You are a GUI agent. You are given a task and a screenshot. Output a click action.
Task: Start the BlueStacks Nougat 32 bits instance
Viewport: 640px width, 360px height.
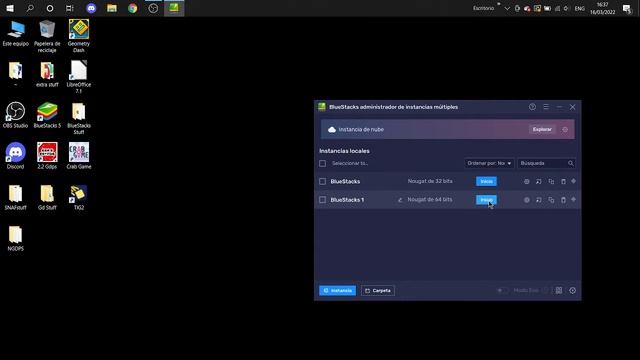(x=486, y=181)
